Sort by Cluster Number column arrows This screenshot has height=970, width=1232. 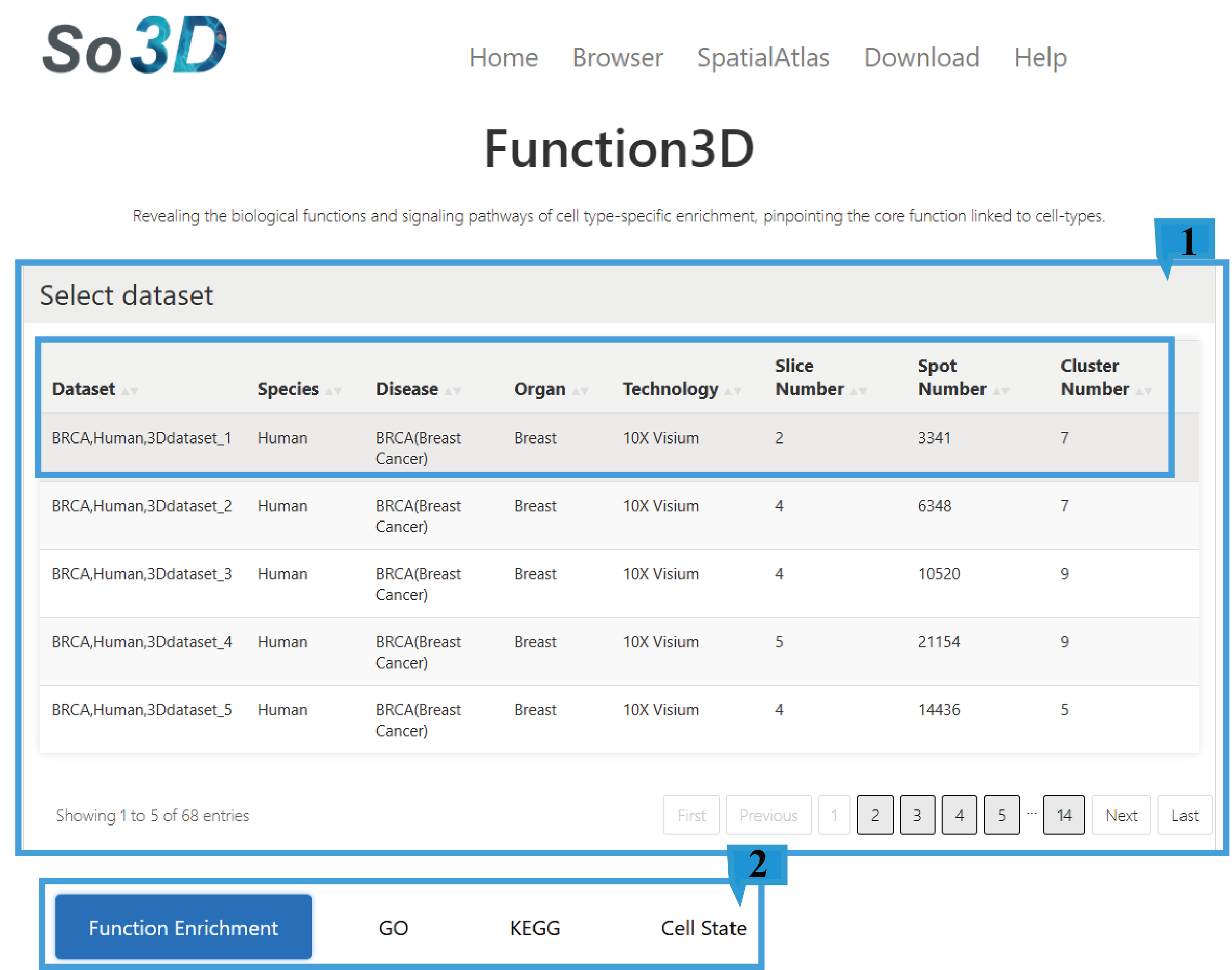(1143, 391)
